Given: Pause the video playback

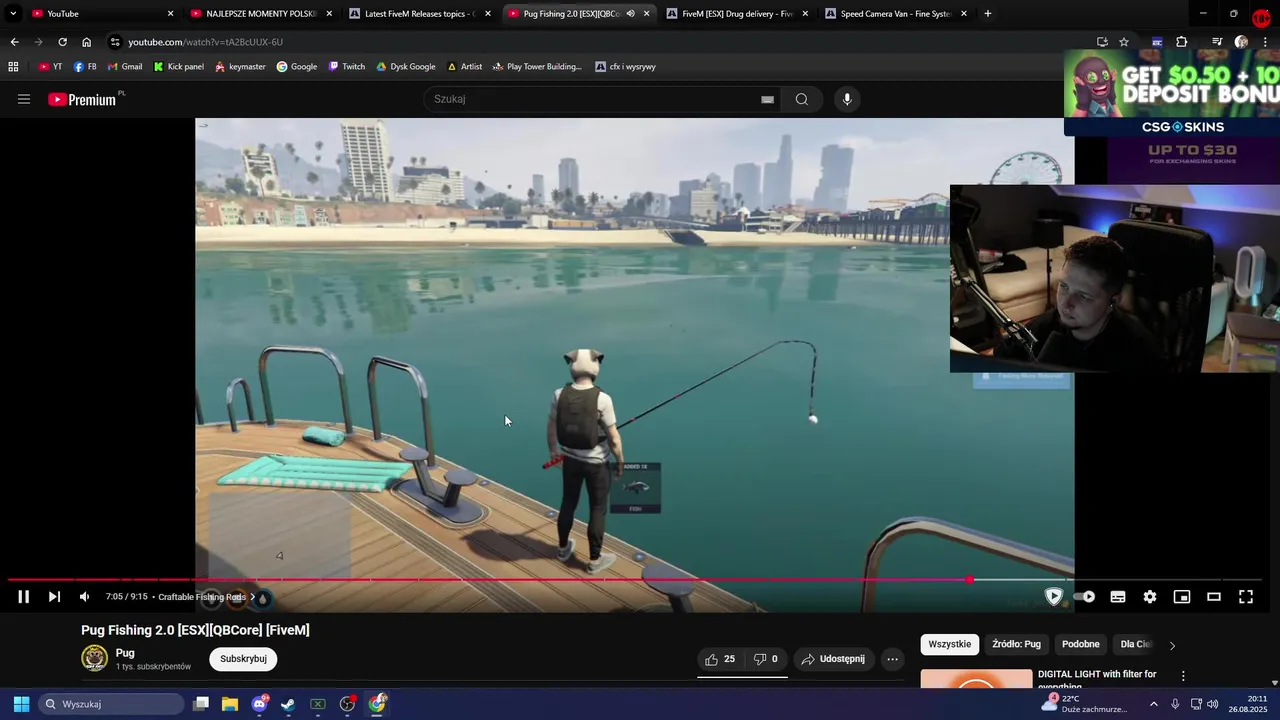Looking at the screenshot, I should (x=23, y=597).
